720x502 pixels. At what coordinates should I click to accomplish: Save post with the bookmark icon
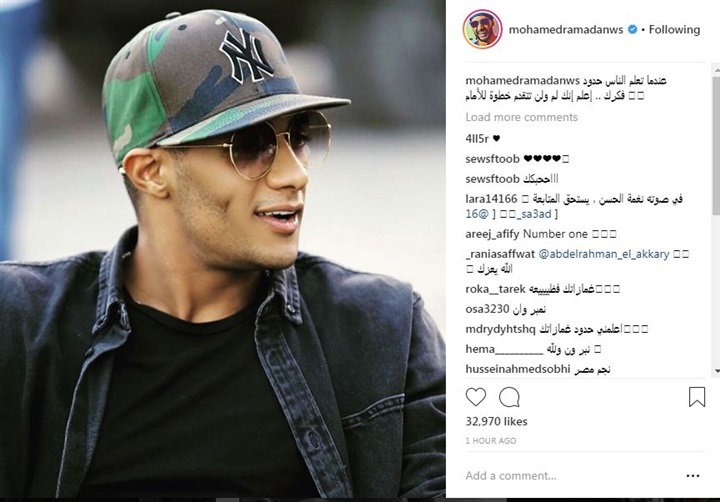click(x=697, y=397)
